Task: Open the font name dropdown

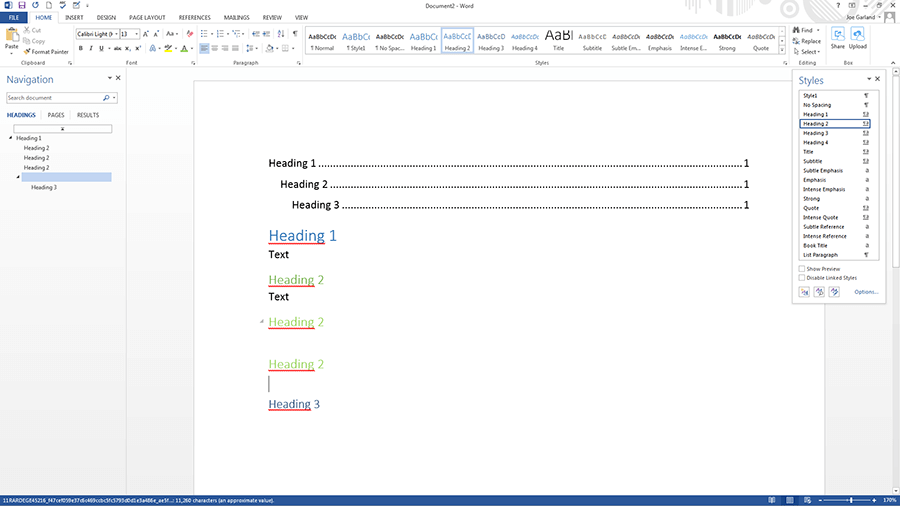Action: pos(115,34)
